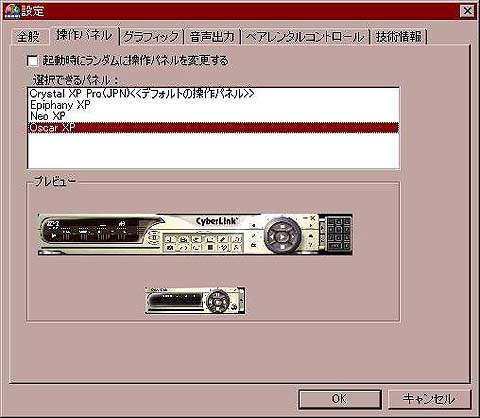The width and height of the screenshot is (480, 418).
Task: Click the round navigation dial in preview
Action: click(x=283, y=236)
